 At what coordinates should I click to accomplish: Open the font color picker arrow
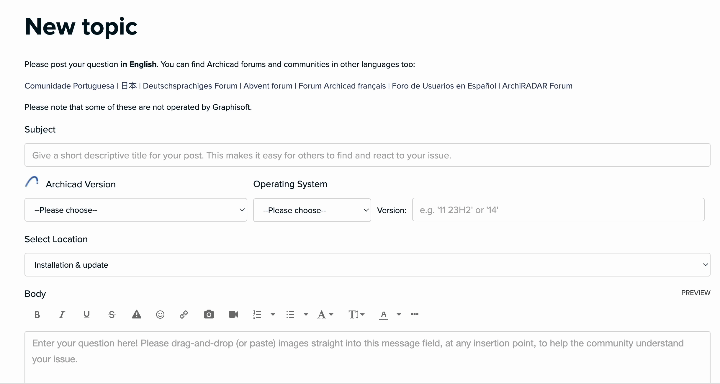tap(399, 315)
